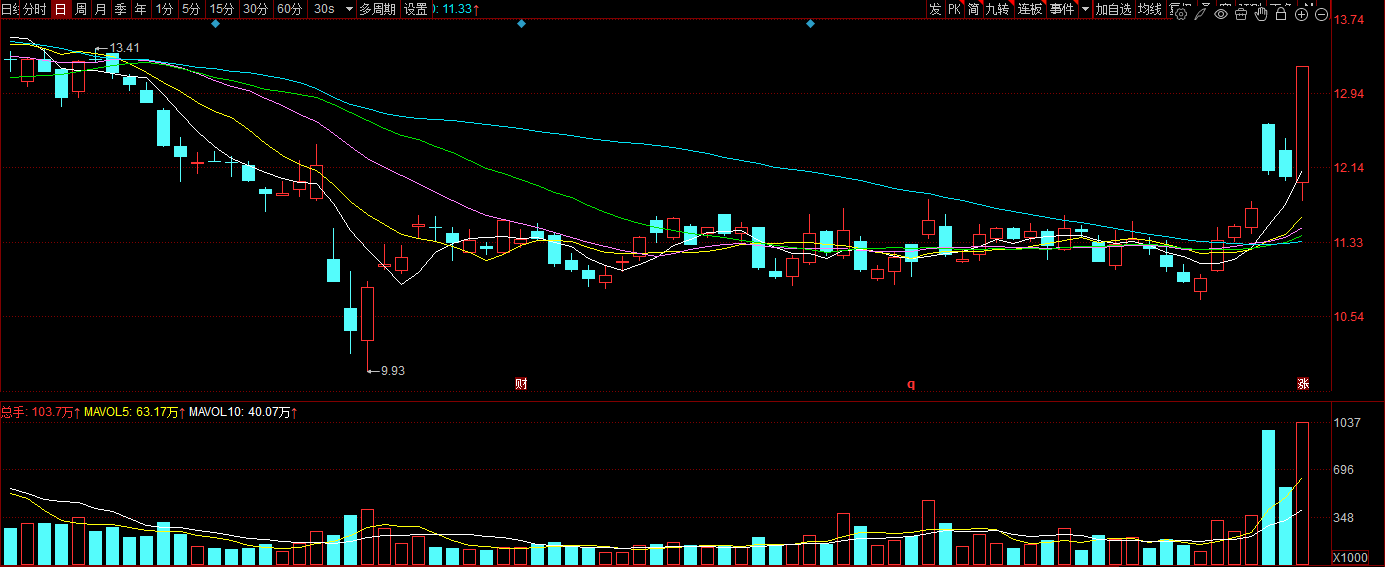Open 设置 settings button

(416, 9)
